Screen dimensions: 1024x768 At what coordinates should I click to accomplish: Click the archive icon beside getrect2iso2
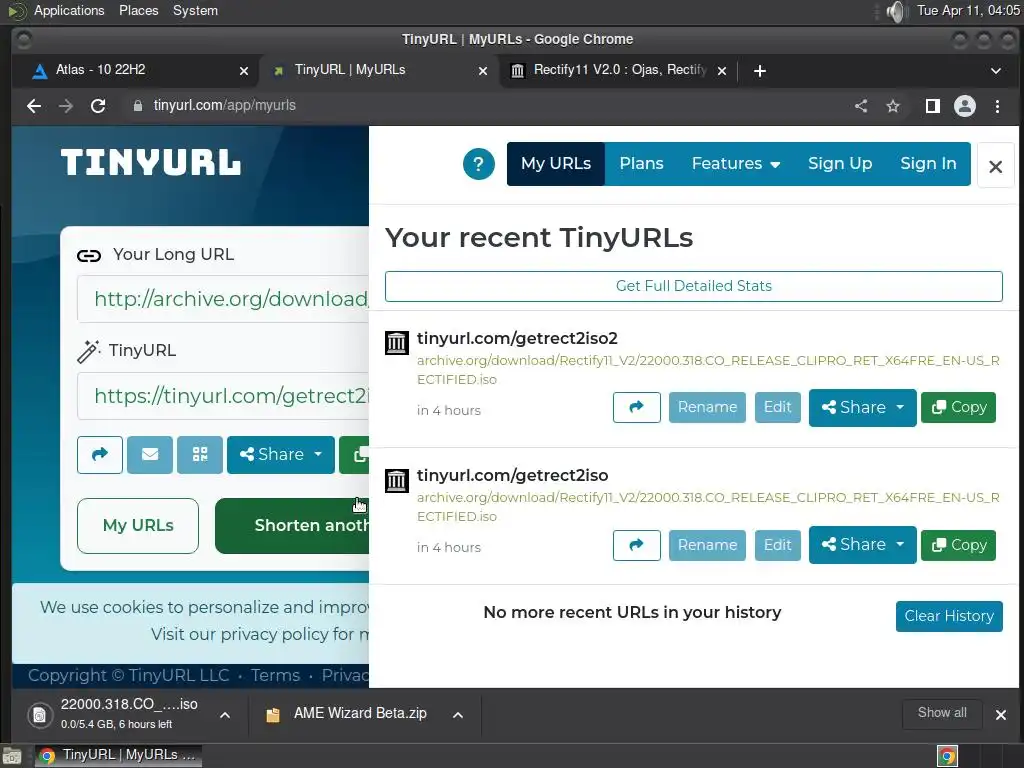(x=396, y=342)
